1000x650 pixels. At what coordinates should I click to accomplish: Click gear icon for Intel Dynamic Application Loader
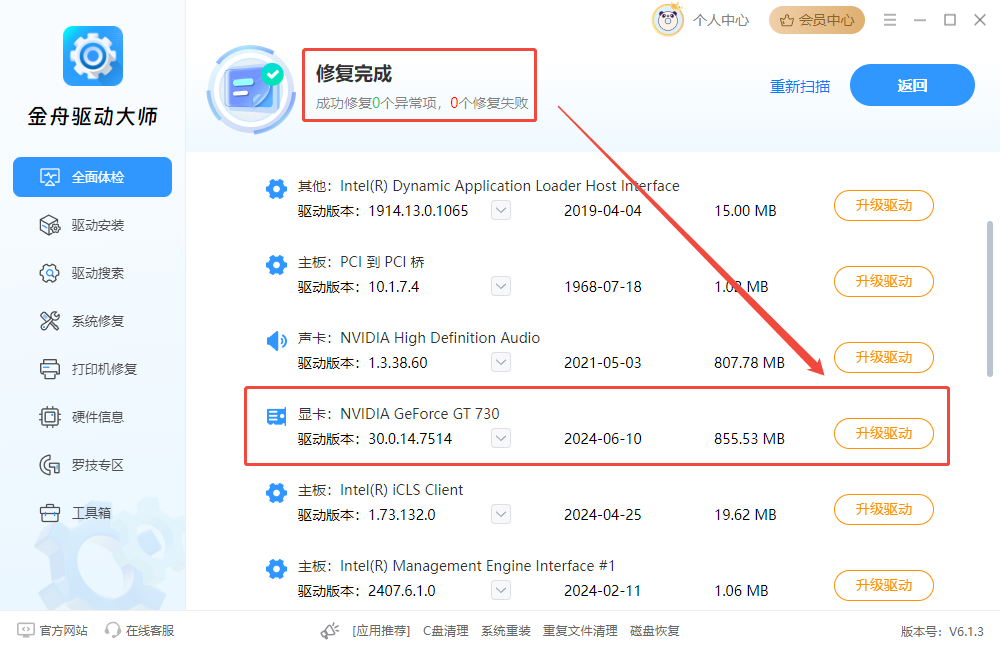tap(276, 189)
